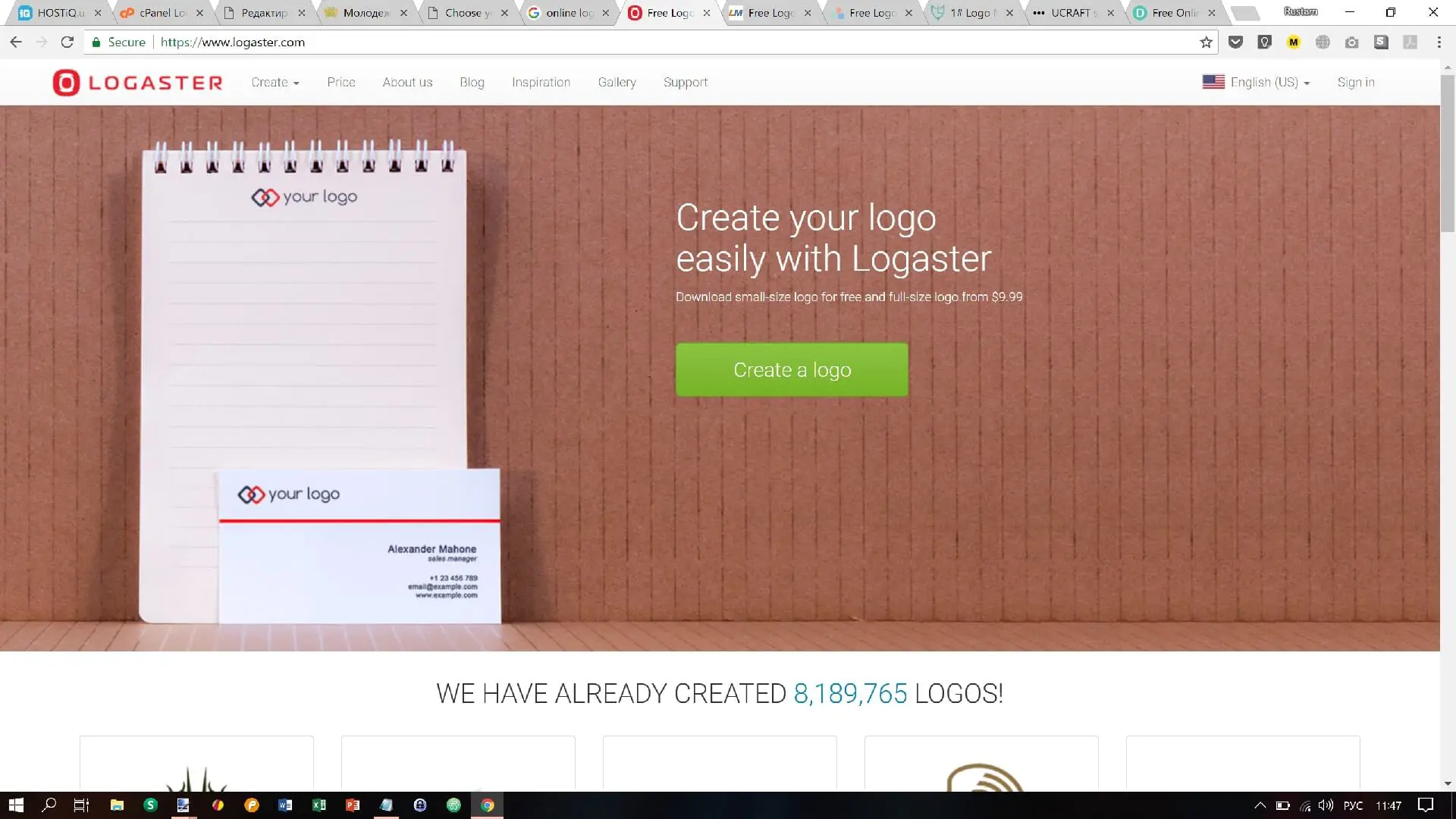Open the Windows Start menu

16,805
